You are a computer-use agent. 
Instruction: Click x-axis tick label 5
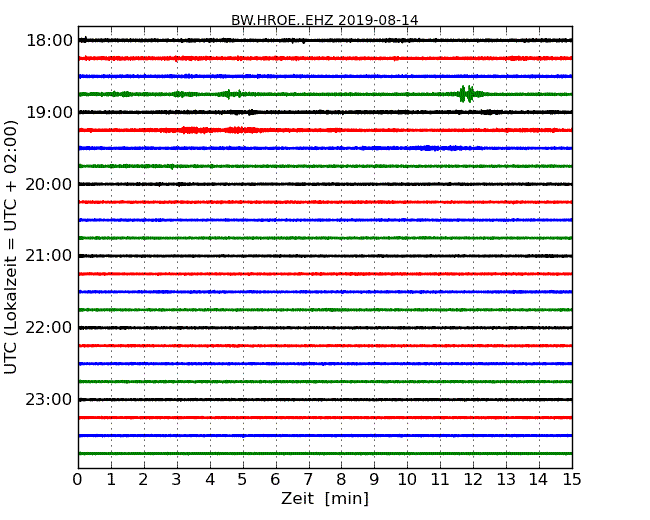pyautogui.click(x=243, y=480)
